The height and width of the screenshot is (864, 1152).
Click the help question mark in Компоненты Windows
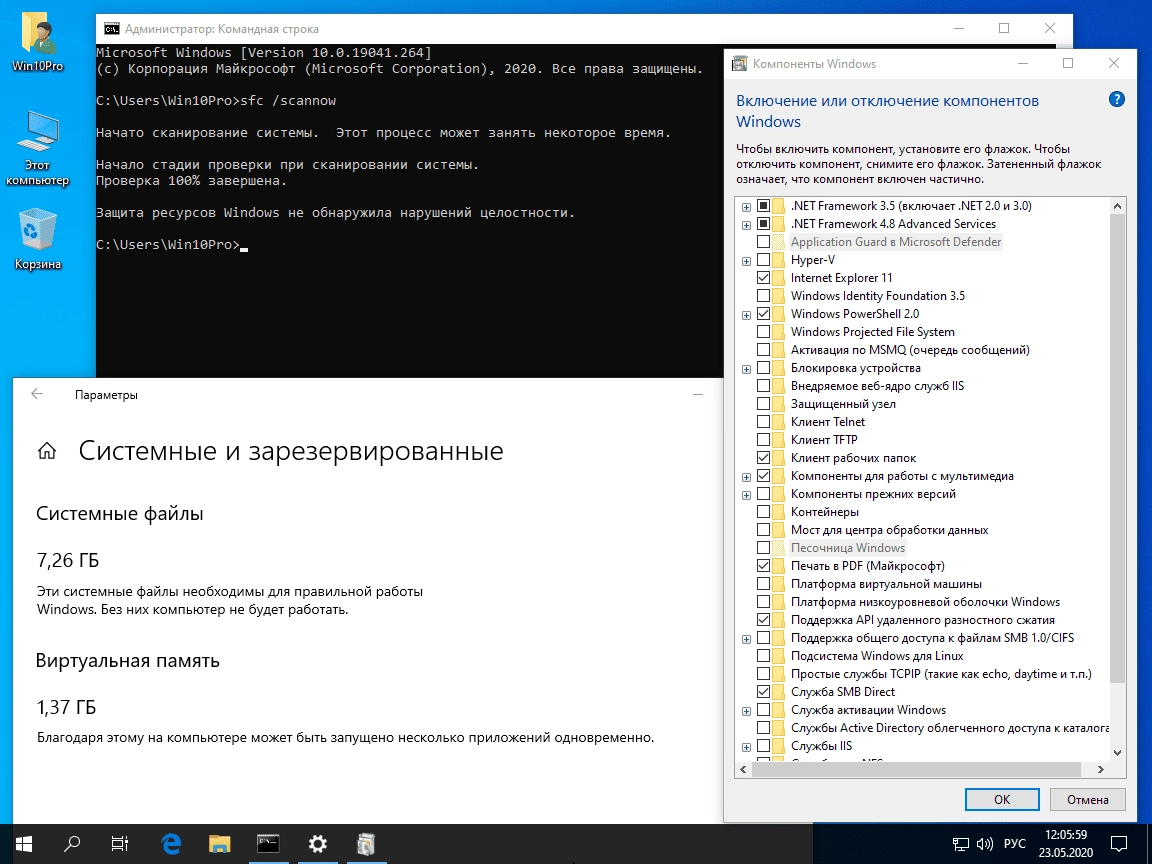(1116, 99)
